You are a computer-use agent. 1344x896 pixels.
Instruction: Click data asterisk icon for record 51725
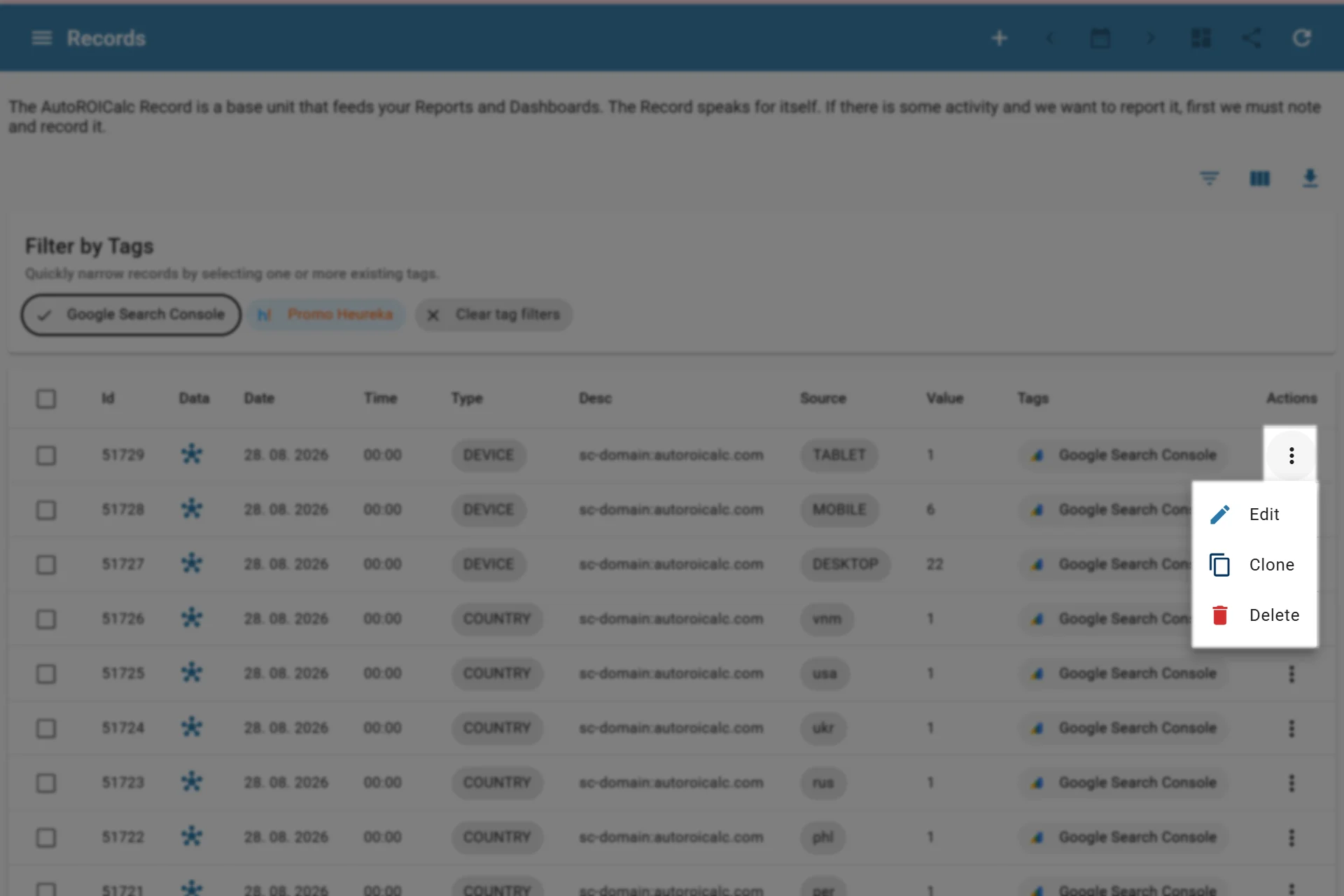[192, 673]
